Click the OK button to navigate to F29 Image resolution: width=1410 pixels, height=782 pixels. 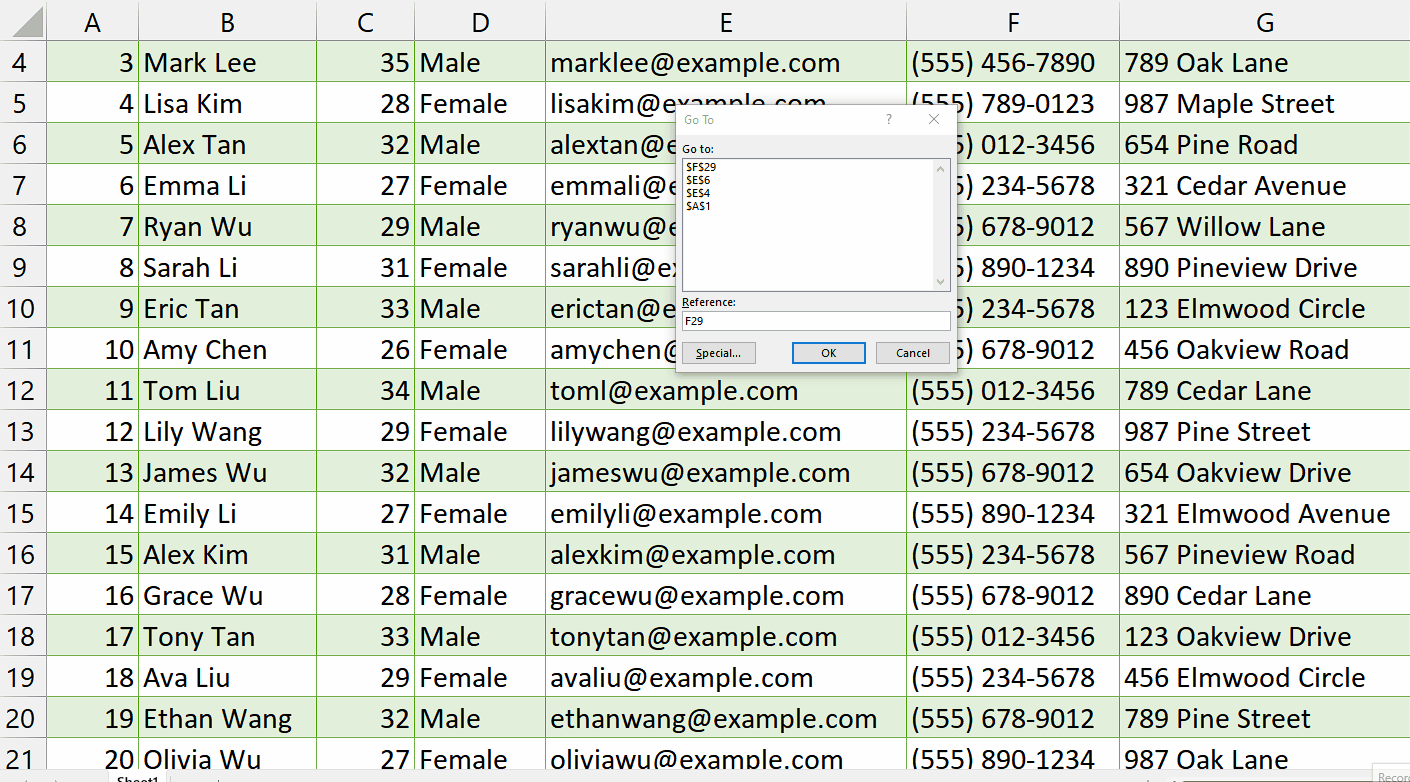[x=828, y=352]
